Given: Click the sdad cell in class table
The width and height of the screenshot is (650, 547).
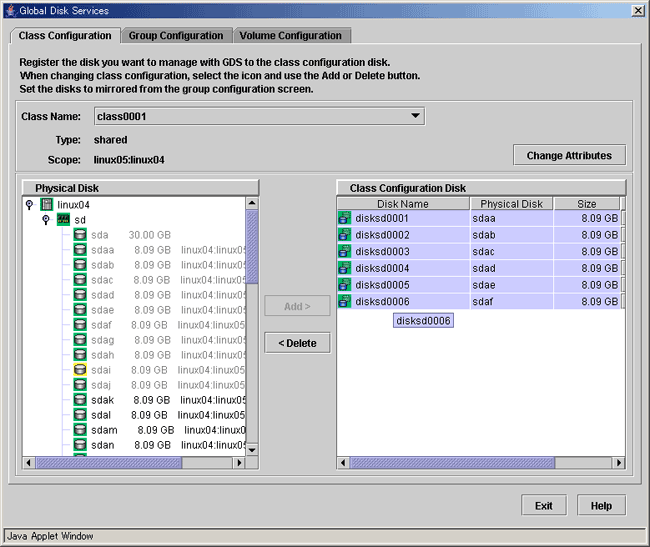Looking at the screenshot, I should (512, 268).
